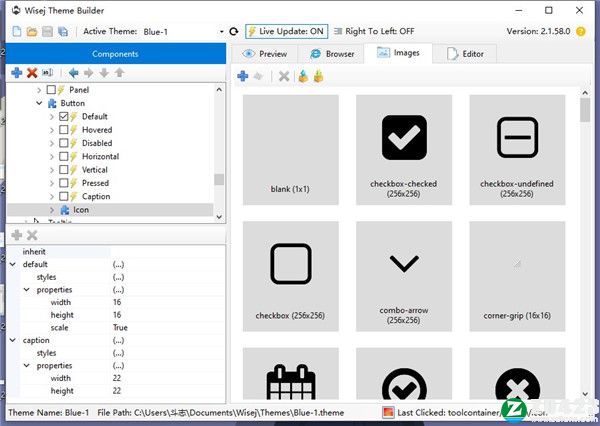Click grey arrow beside Images add icon
The width and height of the screenshot is (600, 426).
pos(258,76)
